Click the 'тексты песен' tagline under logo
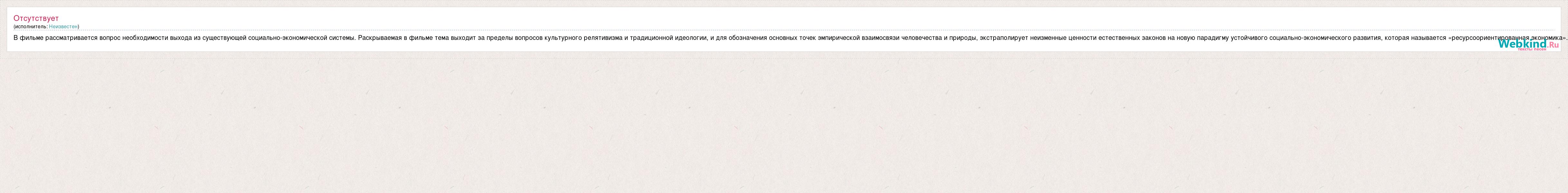 pos(1532,49)
